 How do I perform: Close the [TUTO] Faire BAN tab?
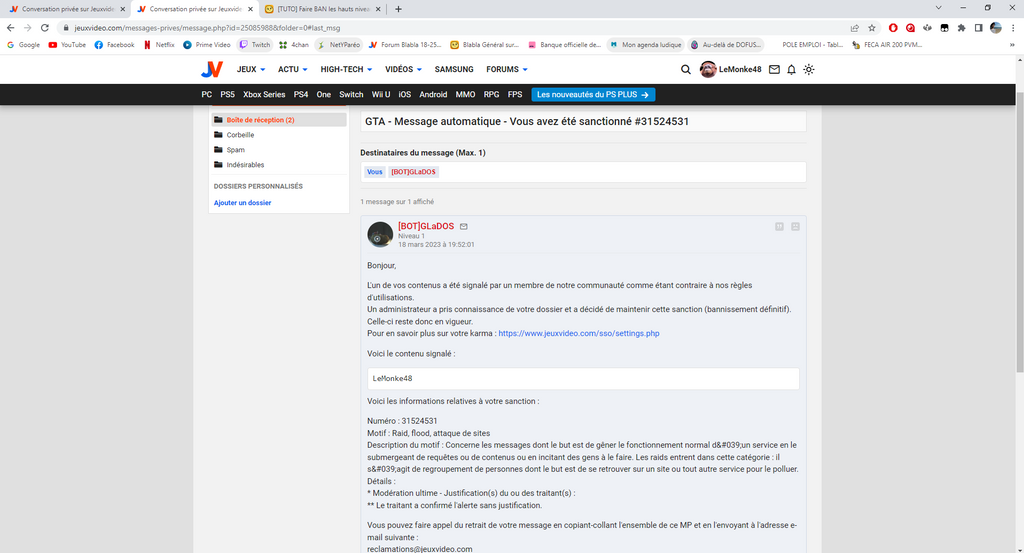coord(378,9)
